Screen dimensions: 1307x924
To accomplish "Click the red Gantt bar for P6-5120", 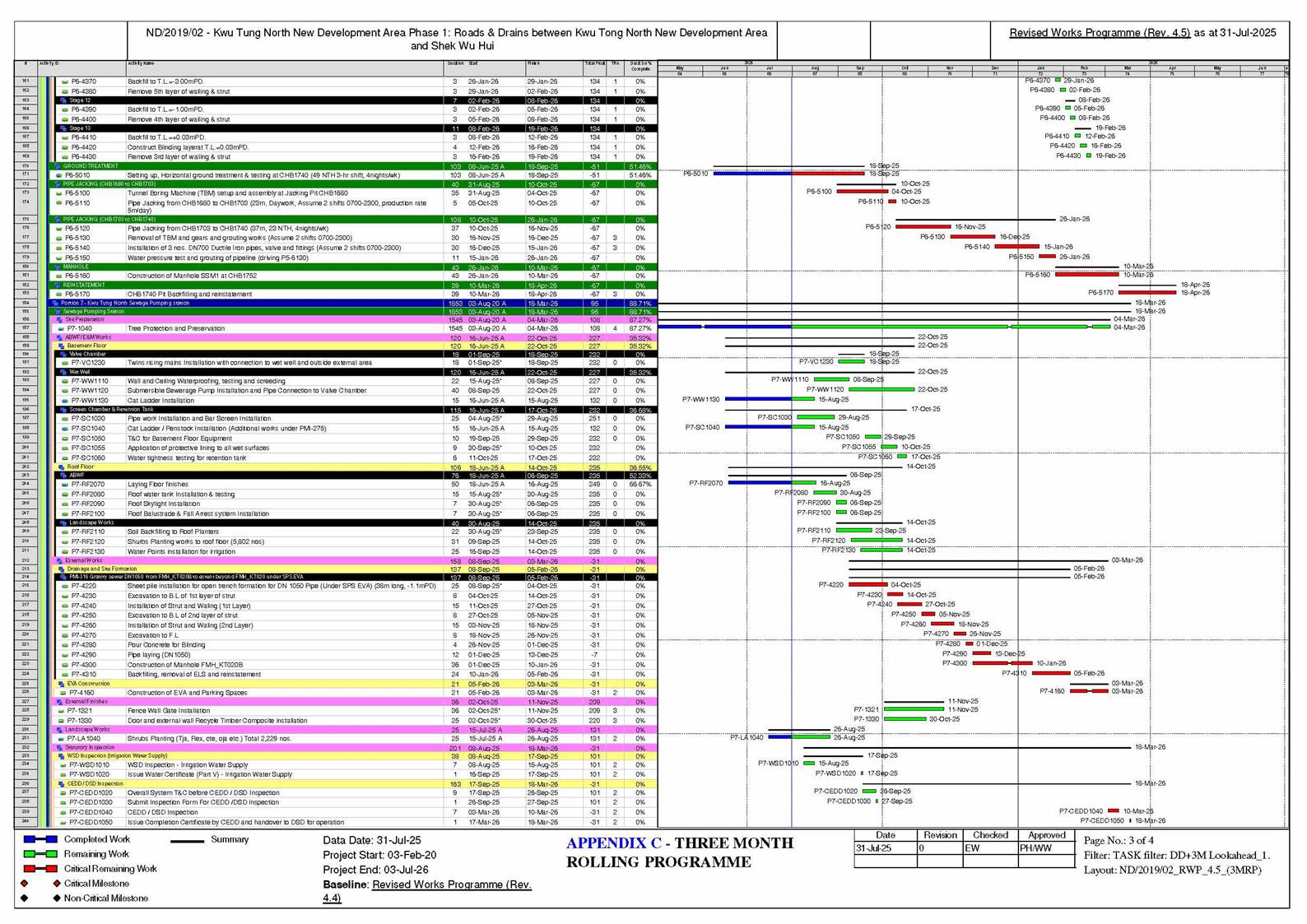I will pyautogui.click(x=923, y=226).
